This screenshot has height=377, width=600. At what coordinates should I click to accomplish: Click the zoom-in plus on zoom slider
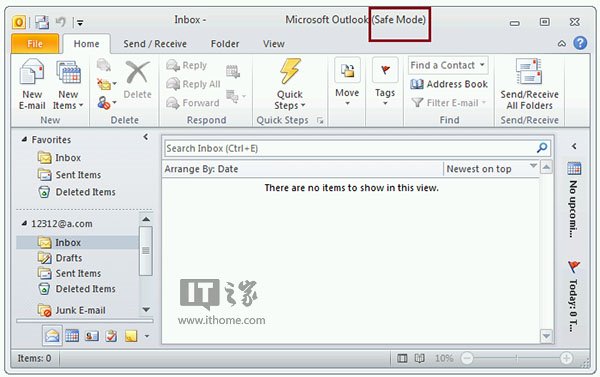tap(566, 358)
